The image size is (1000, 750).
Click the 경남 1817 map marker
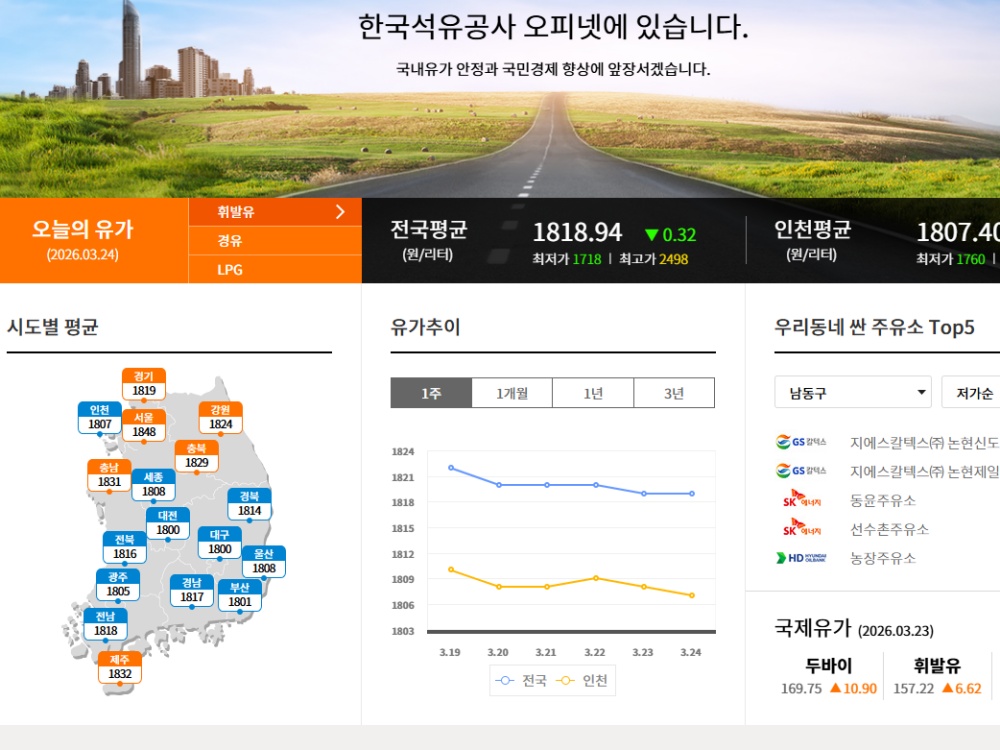tap(192, 590)
